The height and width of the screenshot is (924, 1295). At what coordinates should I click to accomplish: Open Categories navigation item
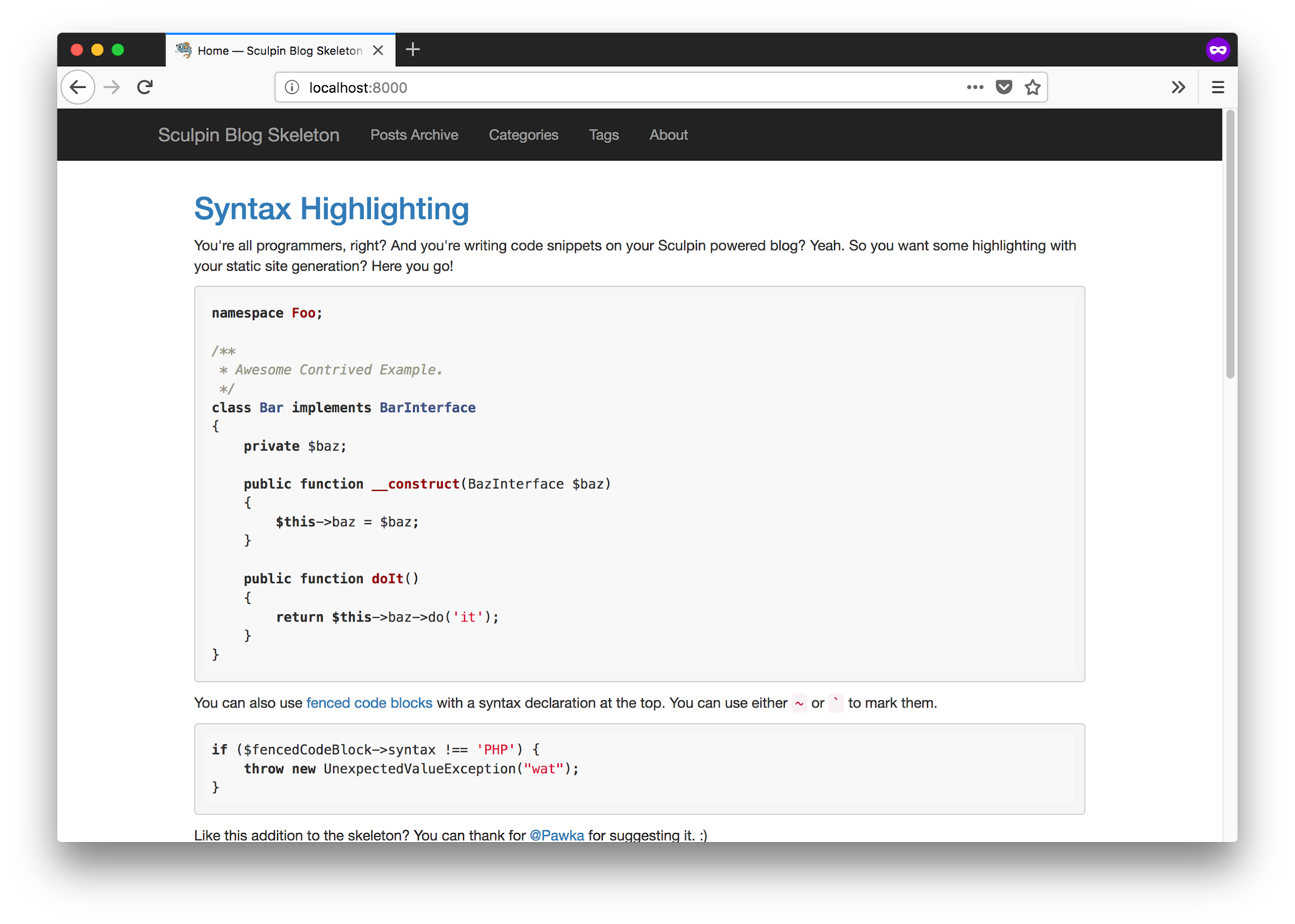[524, 135]
